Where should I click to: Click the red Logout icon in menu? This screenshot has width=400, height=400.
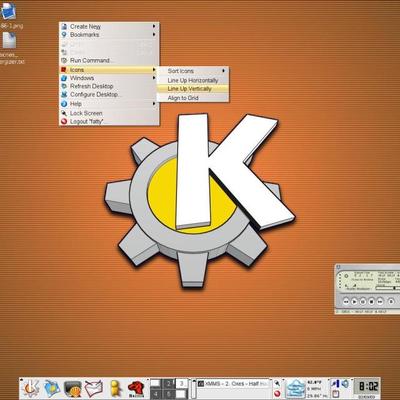click(x=64, y=122)
